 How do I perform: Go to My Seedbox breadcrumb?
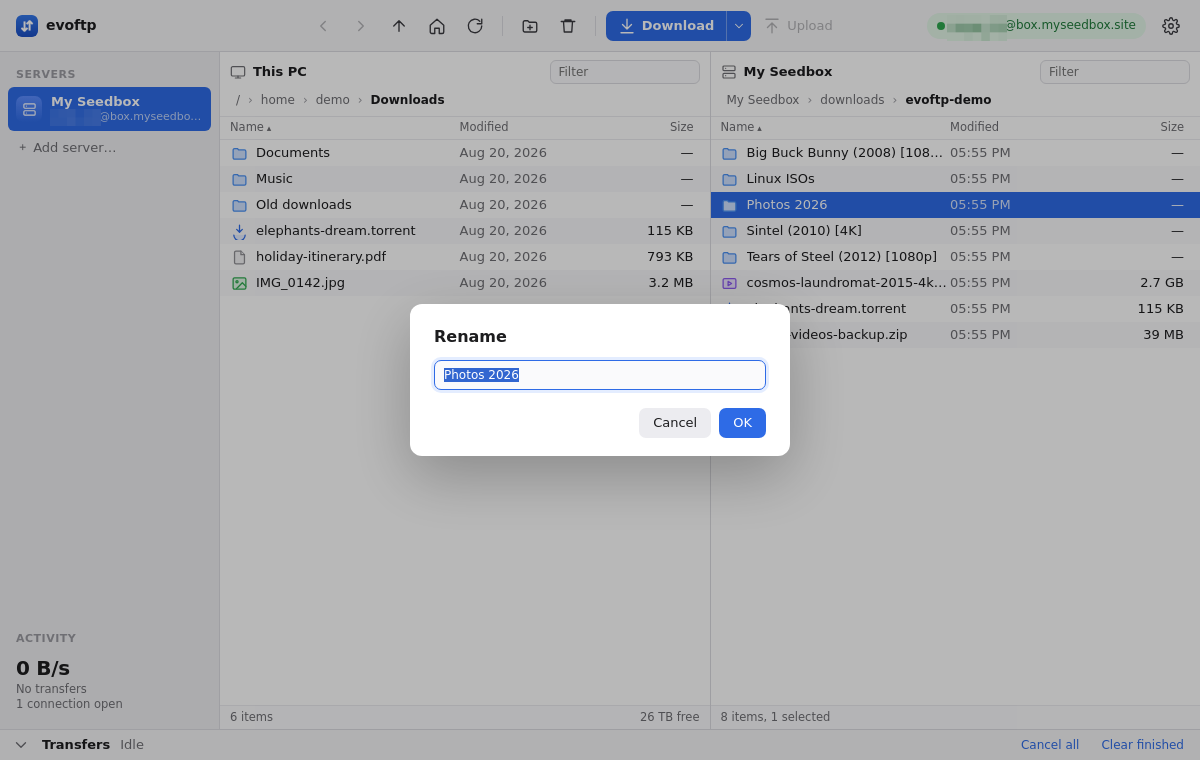(x=763, y=100)
